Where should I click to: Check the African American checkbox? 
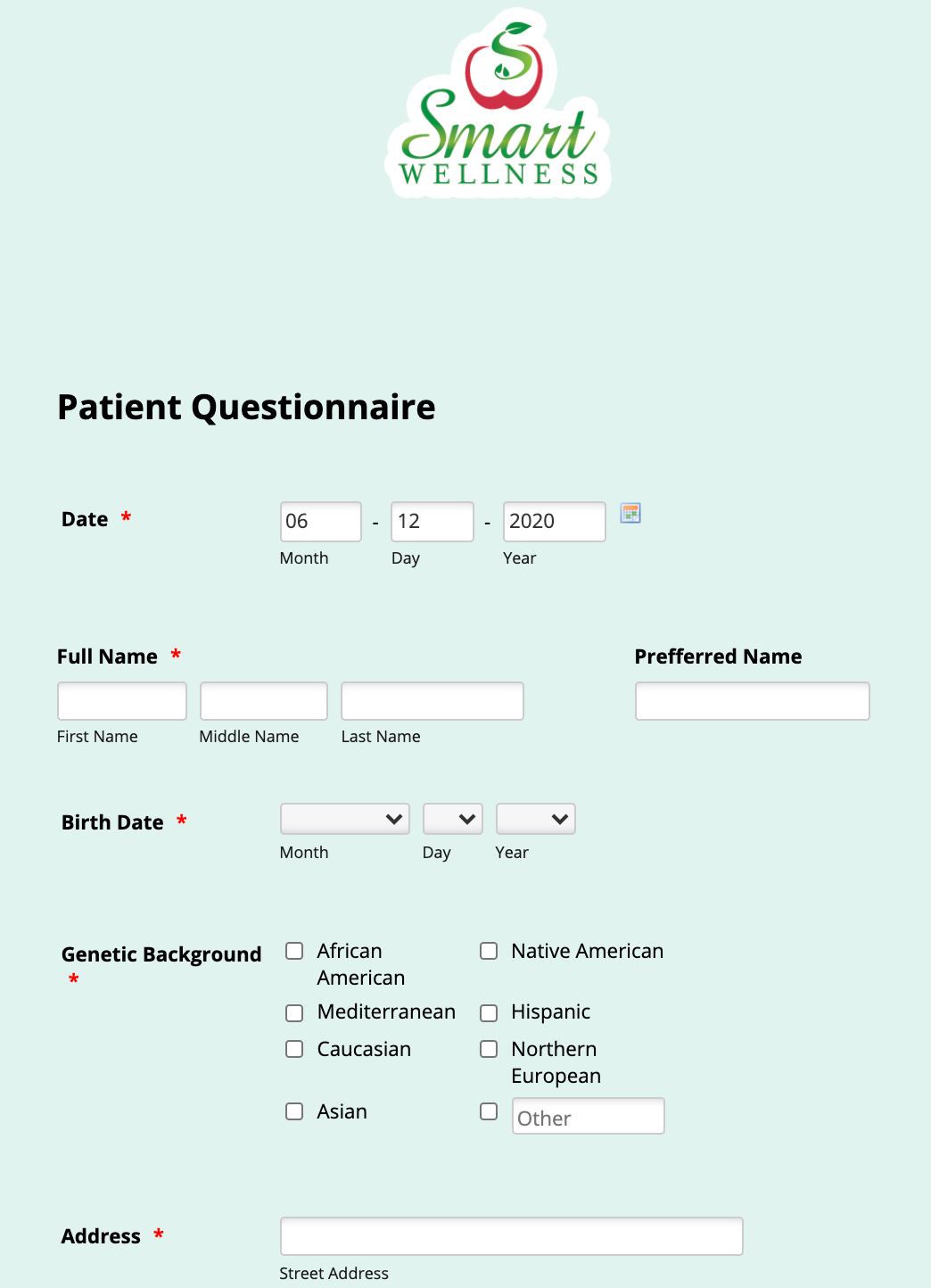pyautogui.click(x=294, y=951)
